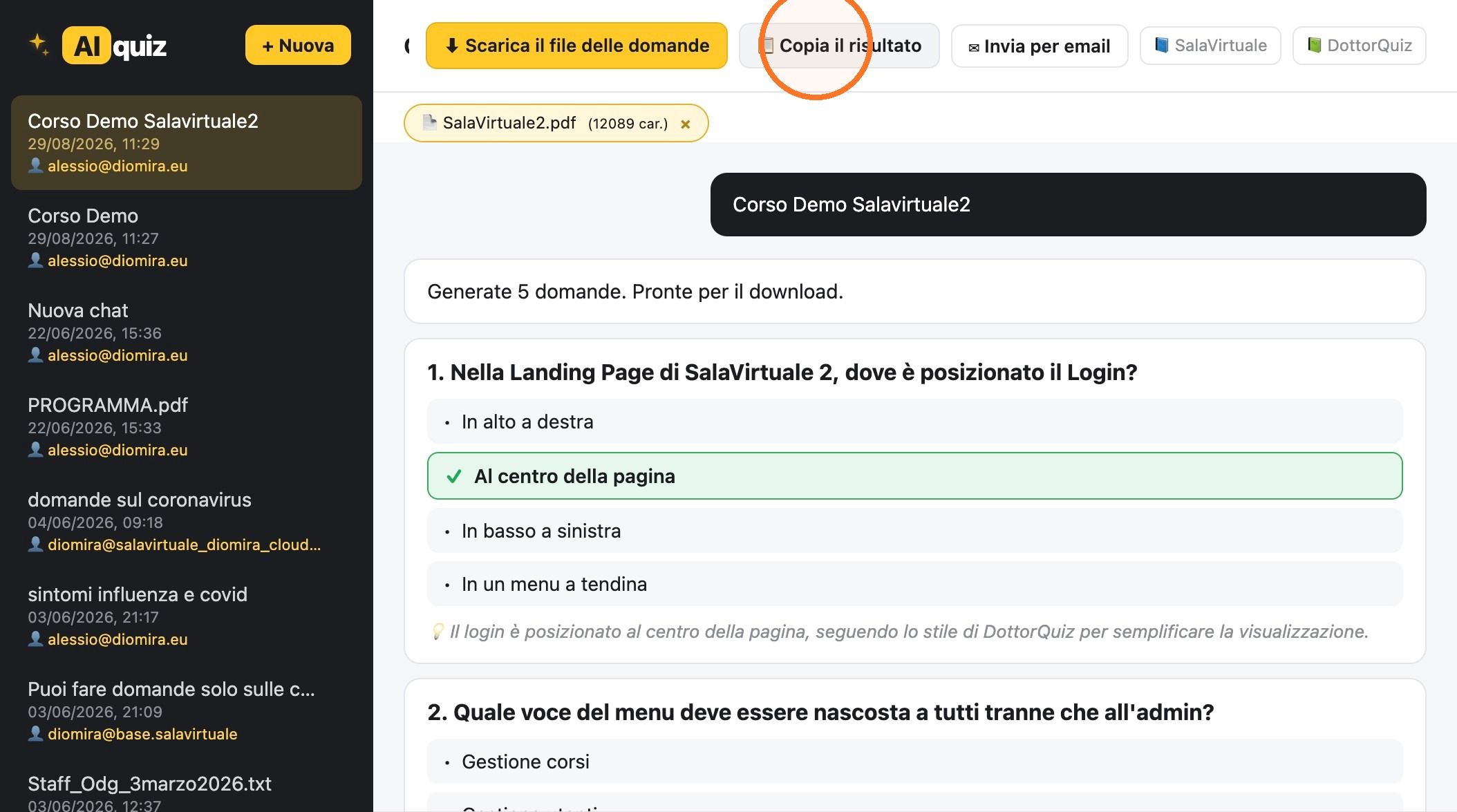The width and height of the screenshot is (1457, 812).
Task: Click the SalaVirtuale2.pdf file icon
Action: point(429,122)
